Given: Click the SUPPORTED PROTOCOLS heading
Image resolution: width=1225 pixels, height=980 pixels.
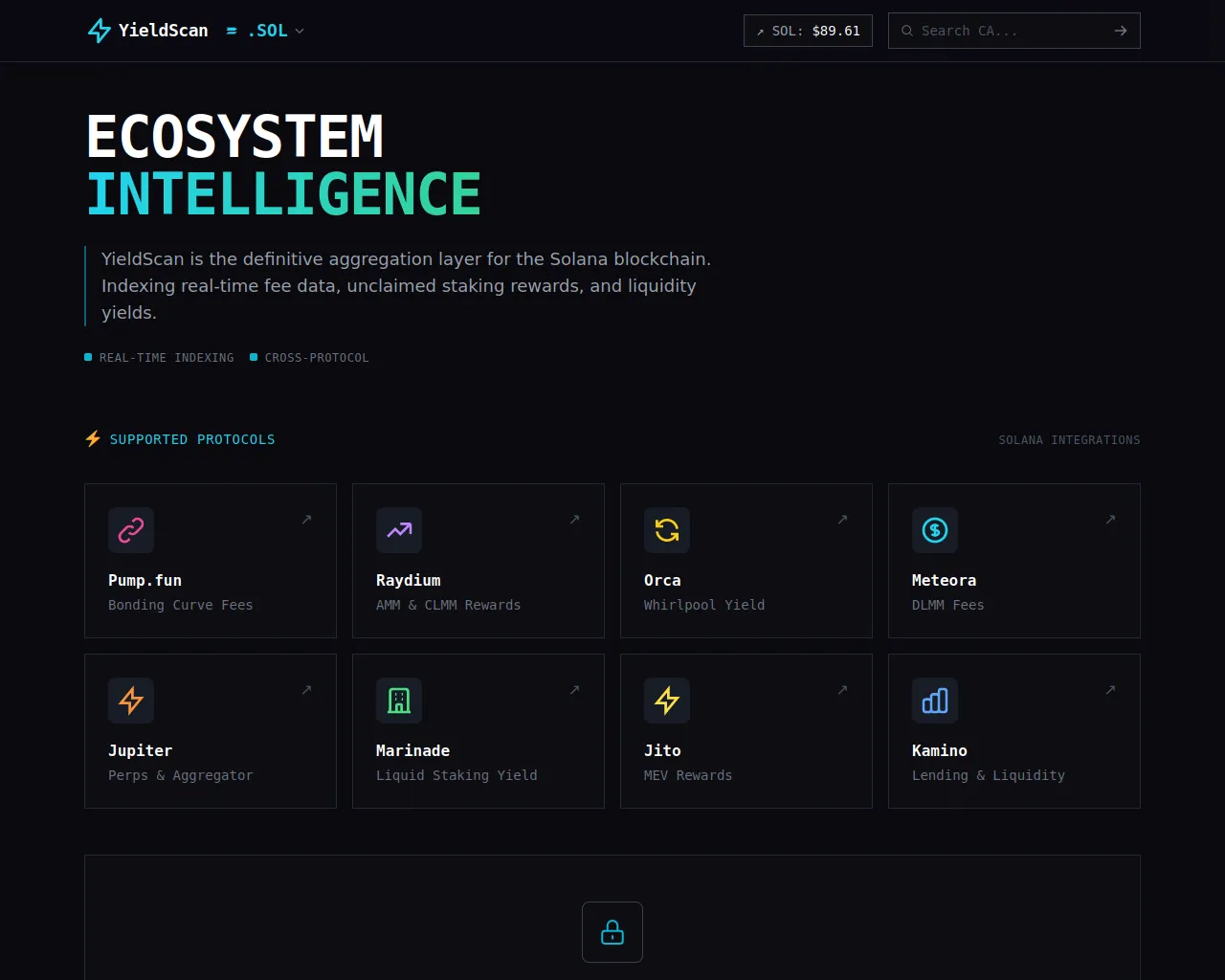Looking at the screenshot, I should (192, 439).
